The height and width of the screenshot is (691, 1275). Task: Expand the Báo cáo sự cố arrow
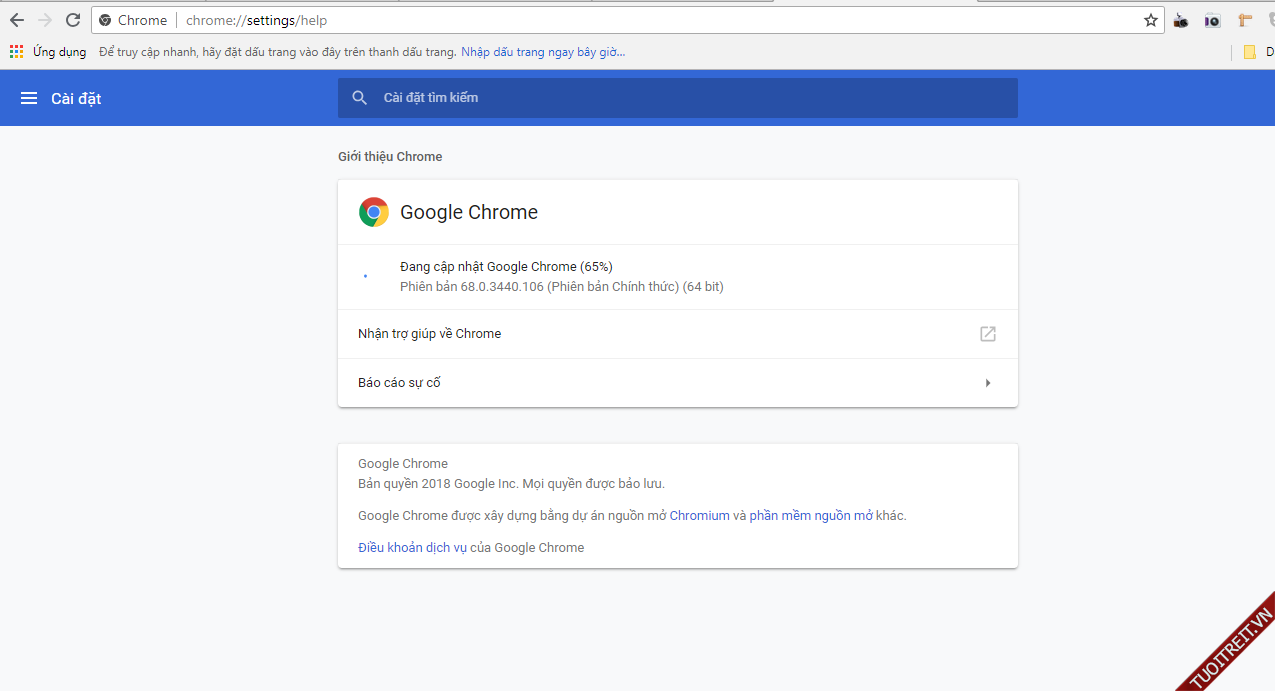pyautogui.click(x=987, y=383)
